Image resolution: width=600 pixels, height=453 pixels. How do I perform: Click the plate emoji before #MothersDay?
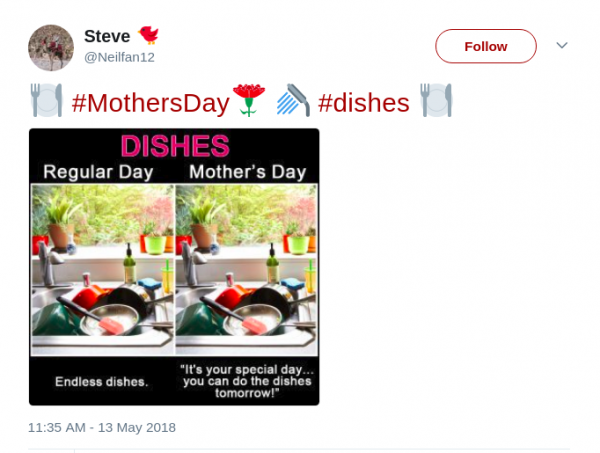47,101
